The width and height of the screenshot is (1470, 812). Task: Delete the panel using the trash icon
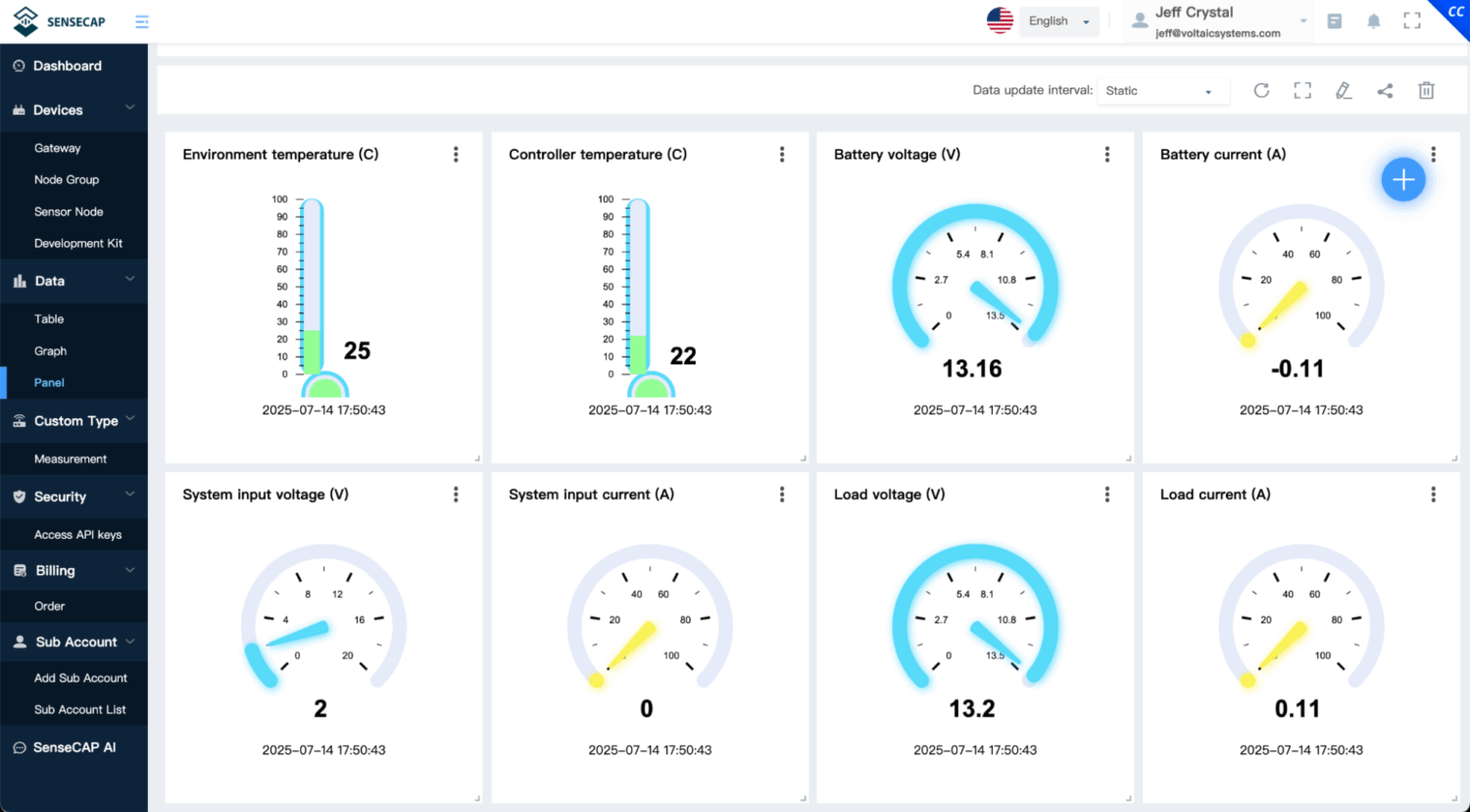[x=1426, y=90]
